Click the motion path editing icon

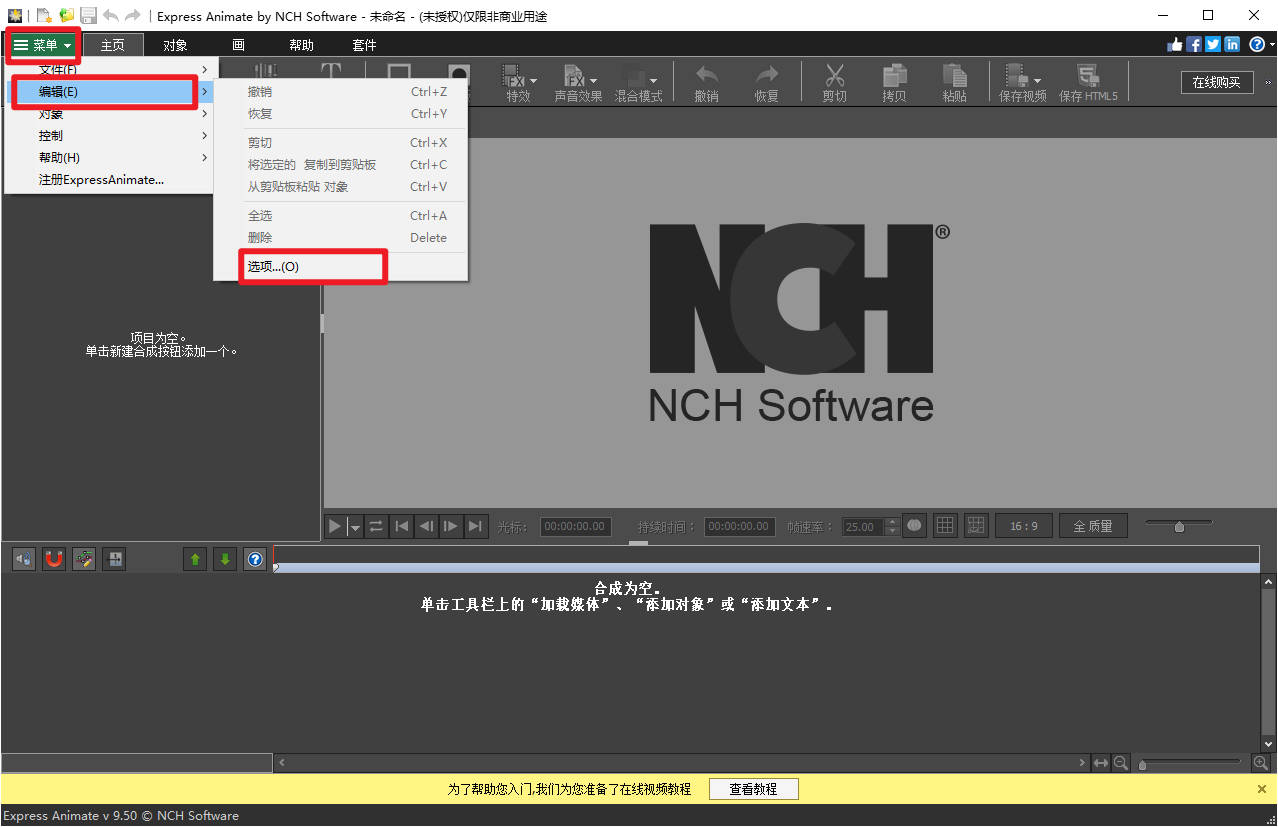click(84, 559)
